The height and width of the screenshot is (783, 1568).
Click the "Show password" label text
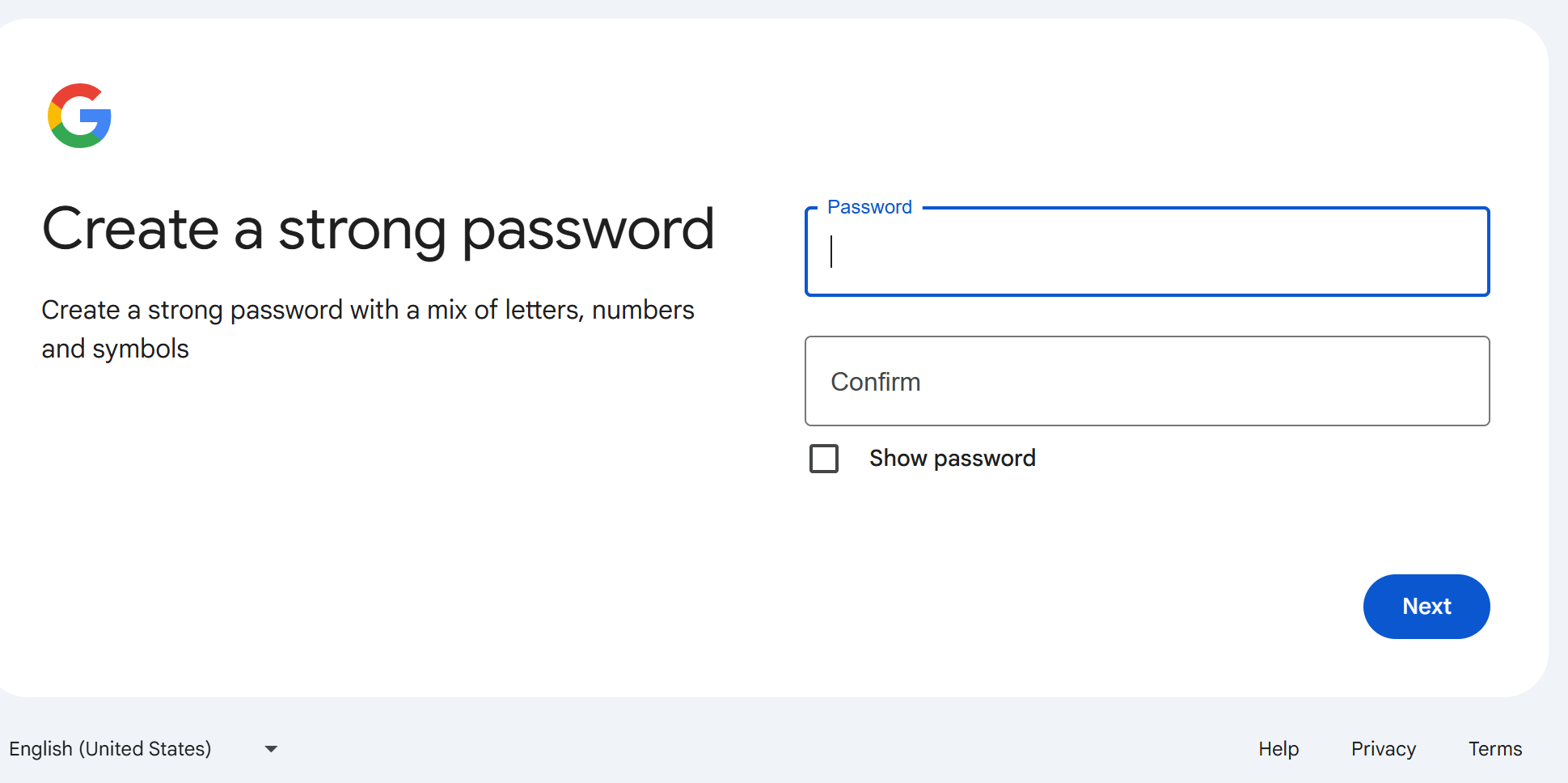tap(952, 459)
